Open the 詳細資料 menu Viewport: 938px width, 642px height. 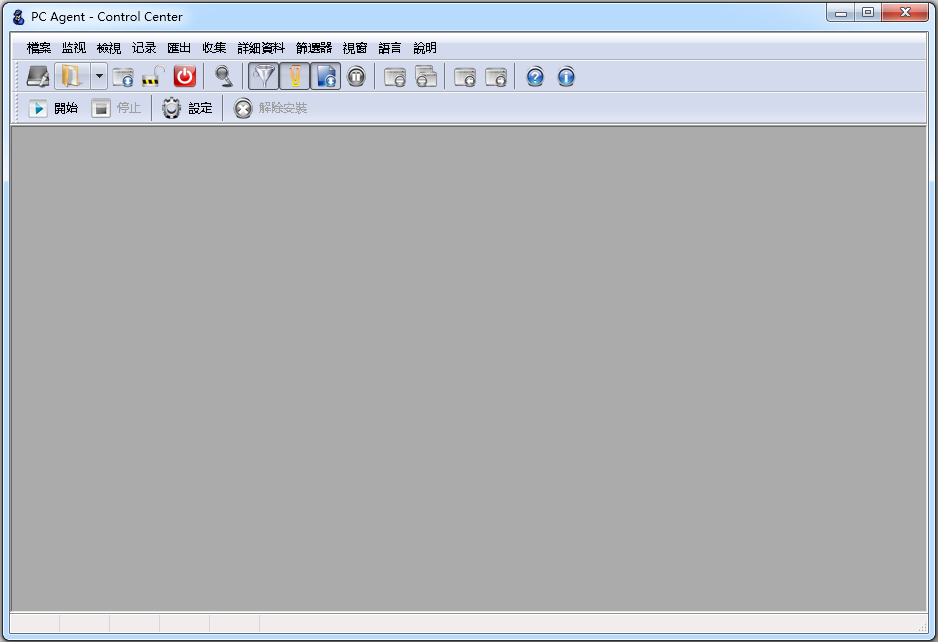click(261, 48)
